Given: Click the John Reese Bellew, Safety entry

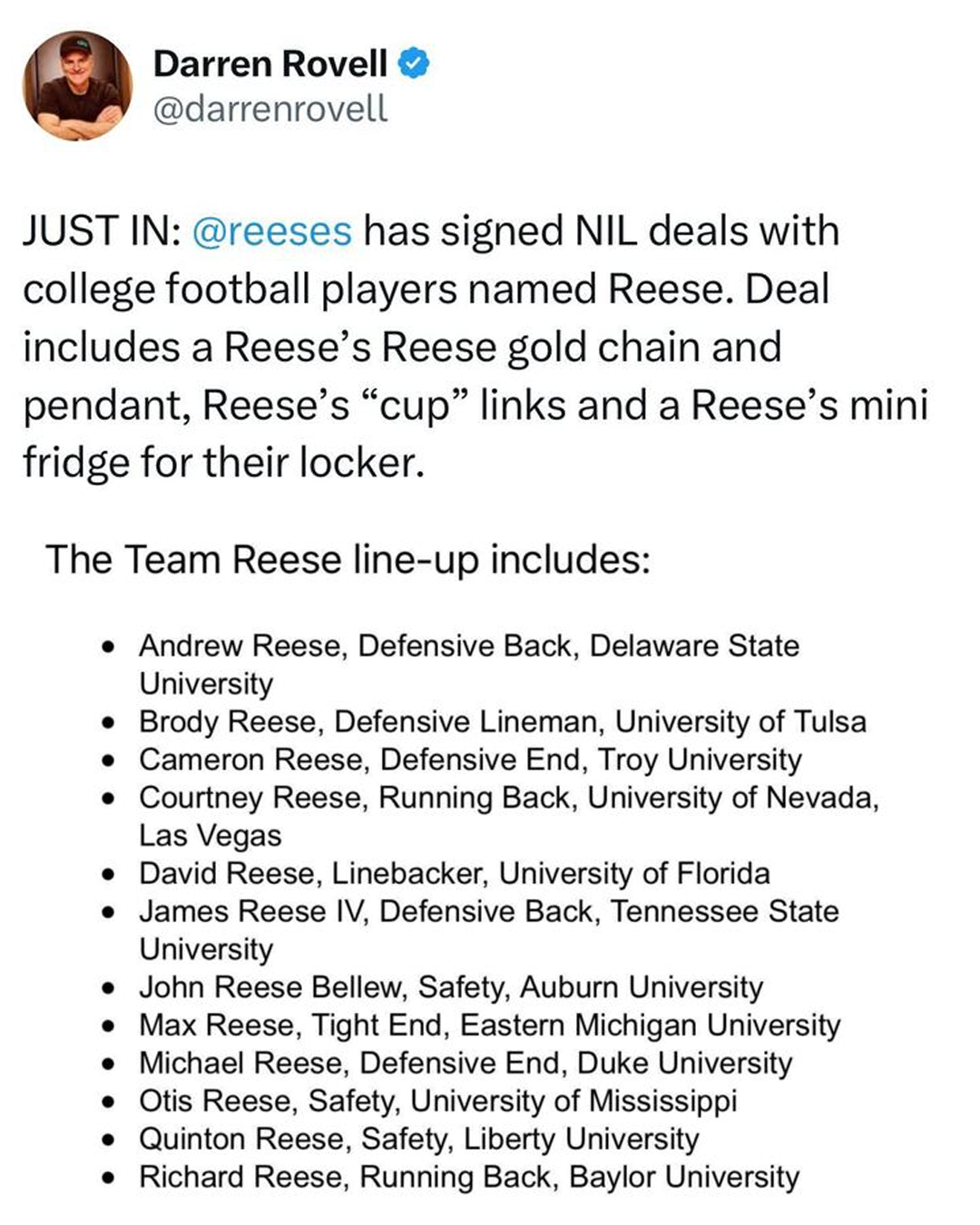Looking at the screenshot, I should pyautogui.click(x=450, y=986).
